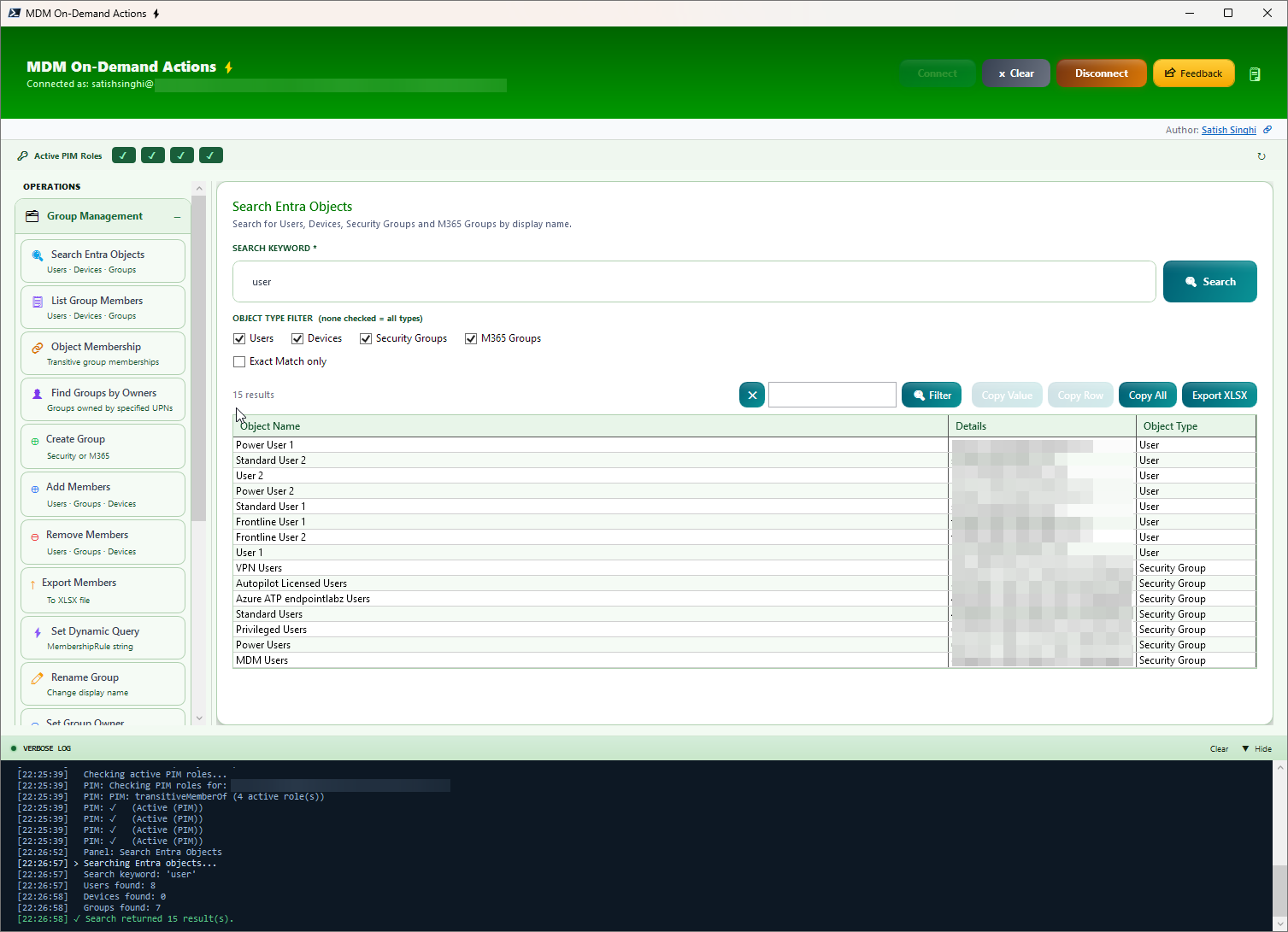Click the green document icon beside Feedback
This screenshot has height=932, width=1288.
1255,73
